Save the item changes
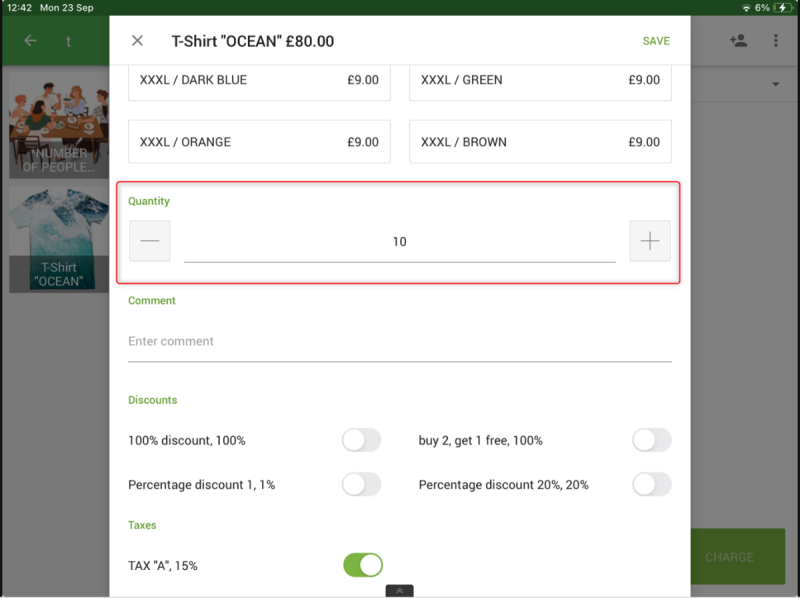 coord(656,41)
